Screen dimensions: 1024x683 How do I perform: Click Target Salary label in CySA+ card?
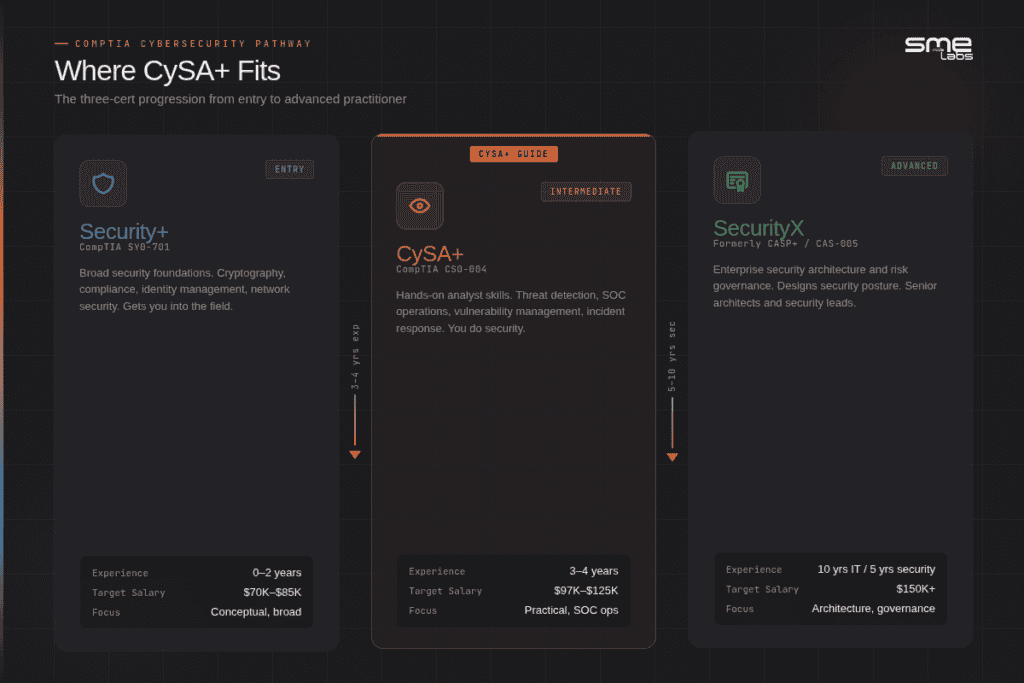(445, 591)
